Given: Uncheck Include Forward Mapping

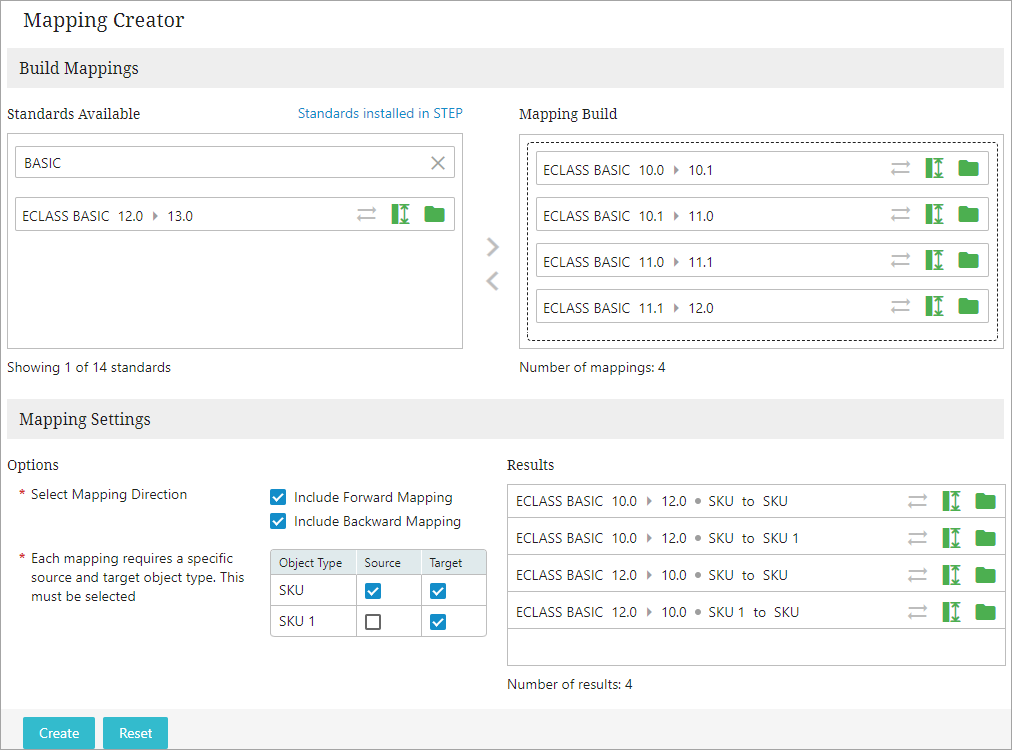Looking at the screenshot, I should point(278,497).
